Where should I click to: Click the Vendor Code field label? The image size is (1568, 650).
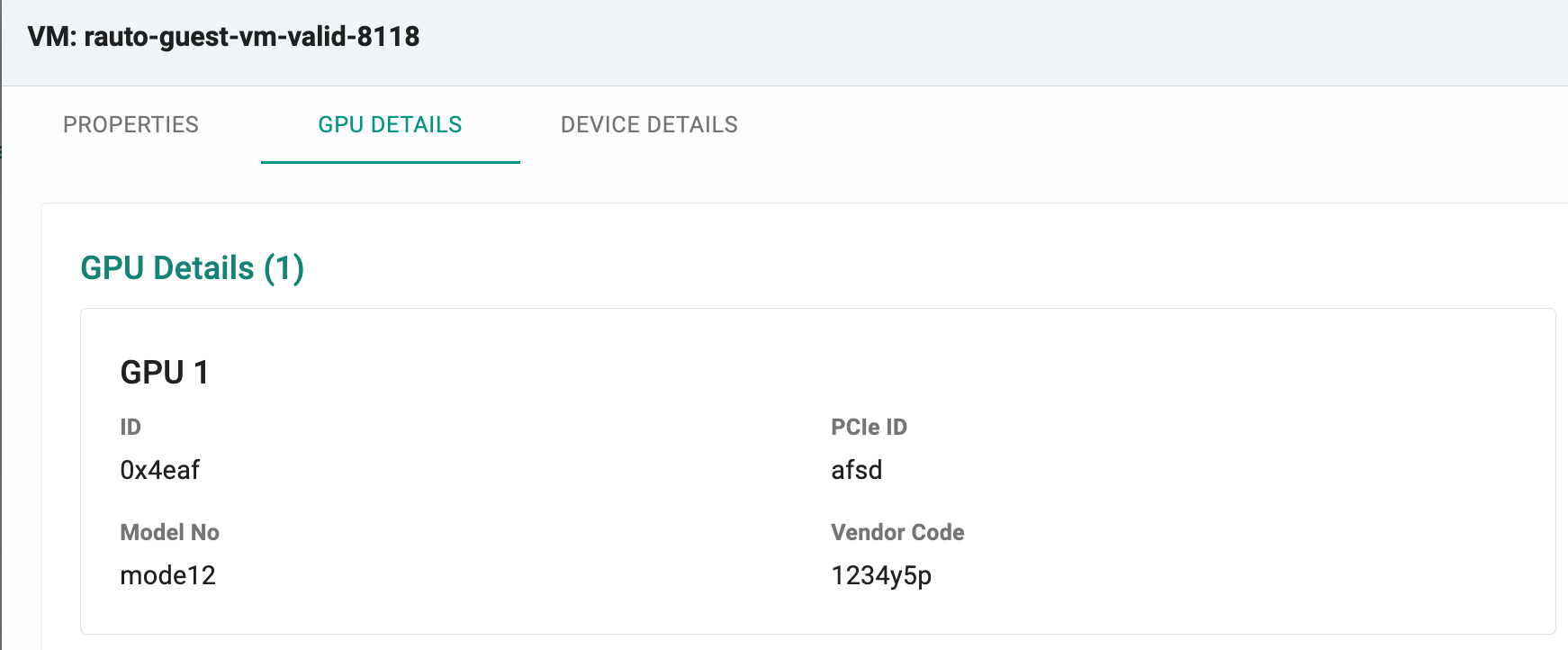click(x=897, y=532)
